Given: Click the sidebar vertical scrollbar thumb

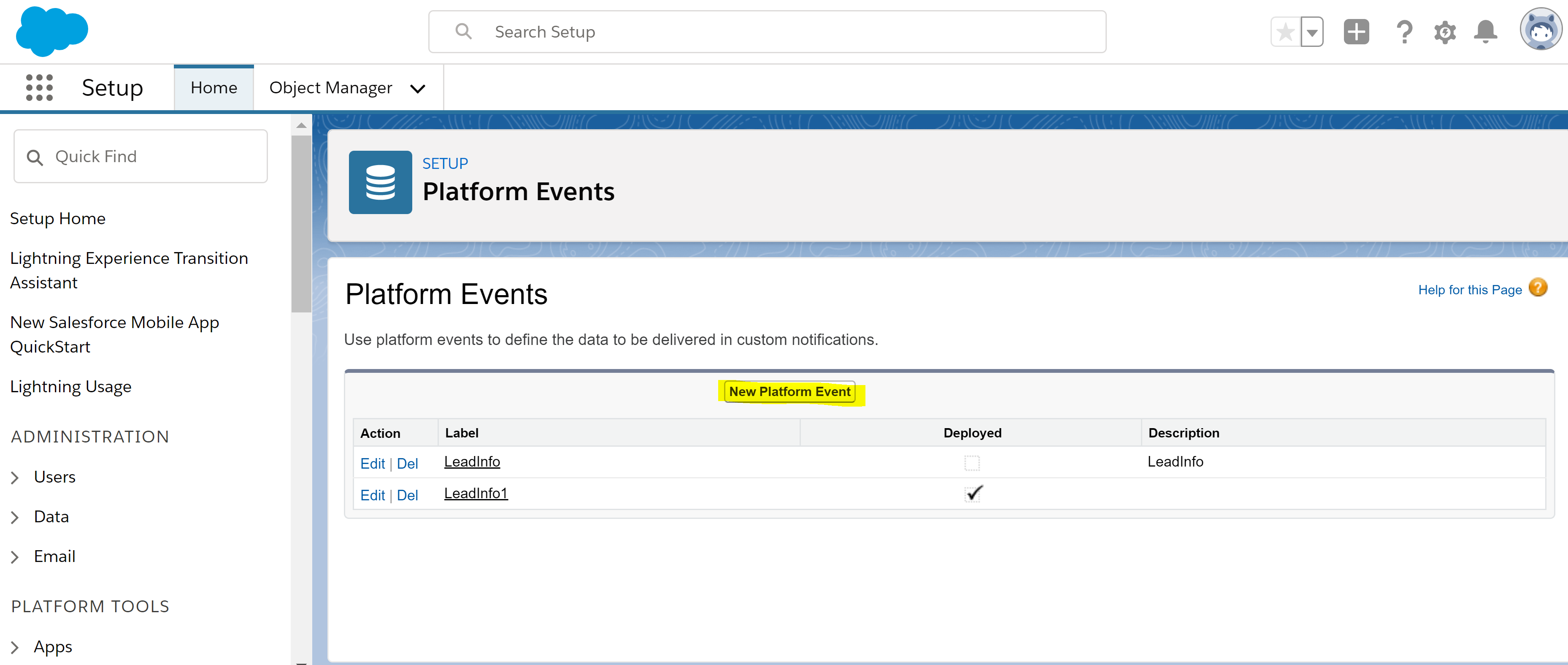Looking at the screenshot, I should click(x=301, y=224).
